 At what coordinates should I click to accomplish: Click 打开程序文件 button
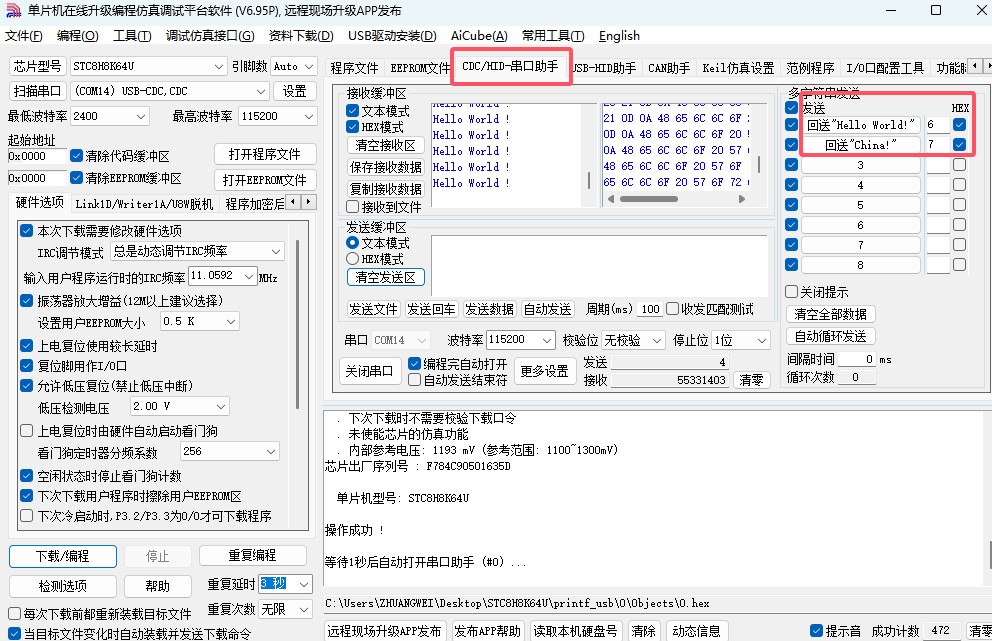264,154
